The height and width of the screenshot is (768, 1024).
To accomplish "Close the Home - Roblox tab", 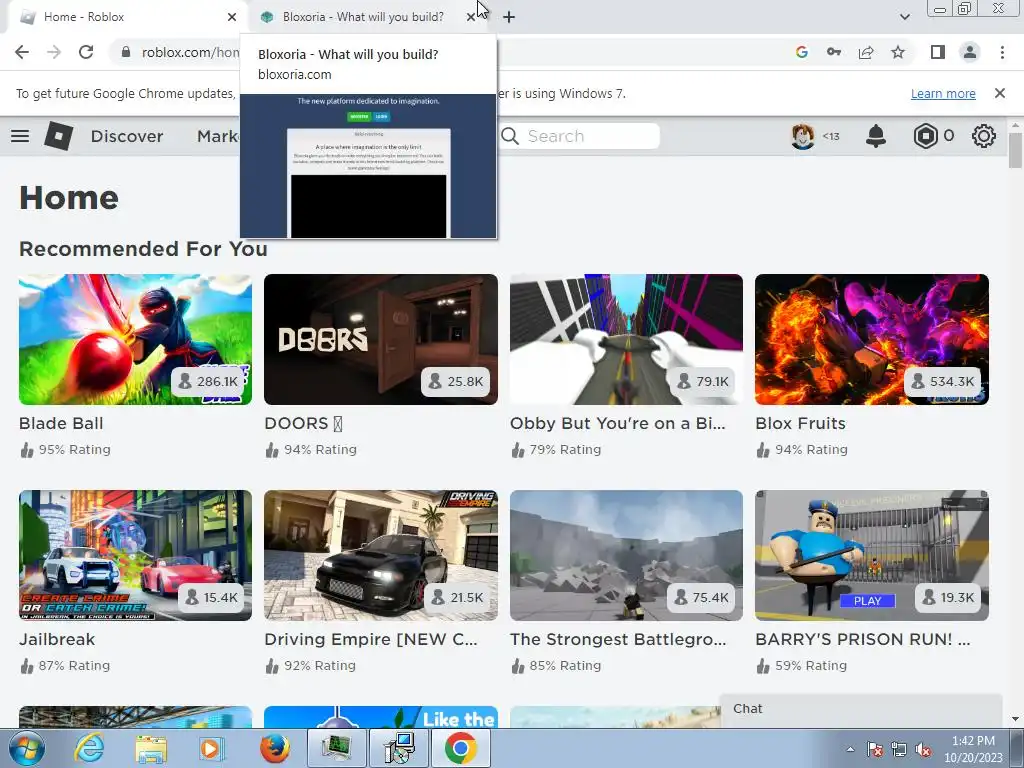I will pos(232,17).
